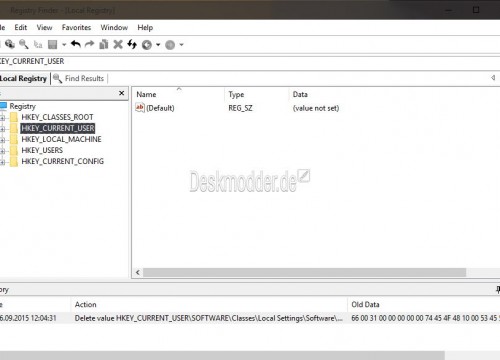Expand the HKEY_LOCAL_MACHINE node

coord(2,140)
